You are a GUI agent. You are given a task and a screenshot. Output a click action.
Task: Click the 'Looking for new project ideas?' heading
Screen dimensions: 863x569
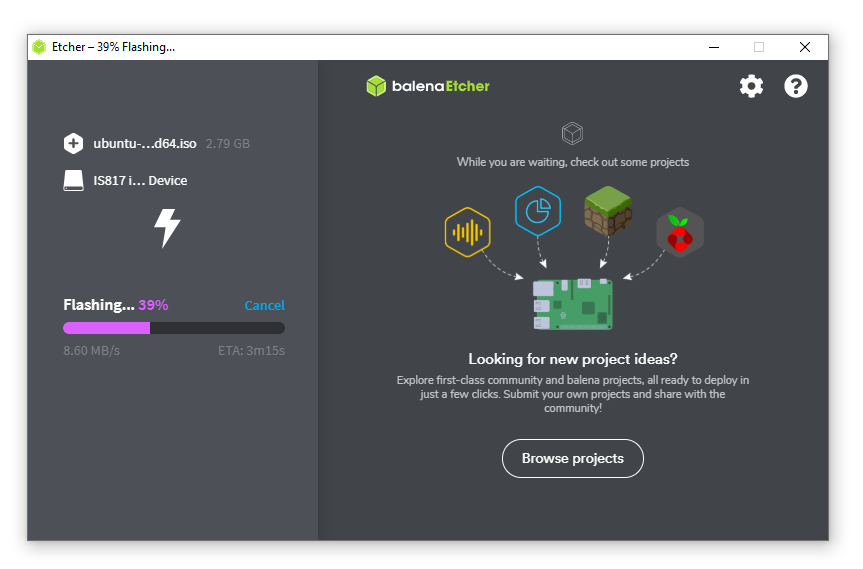click(572, 359)
